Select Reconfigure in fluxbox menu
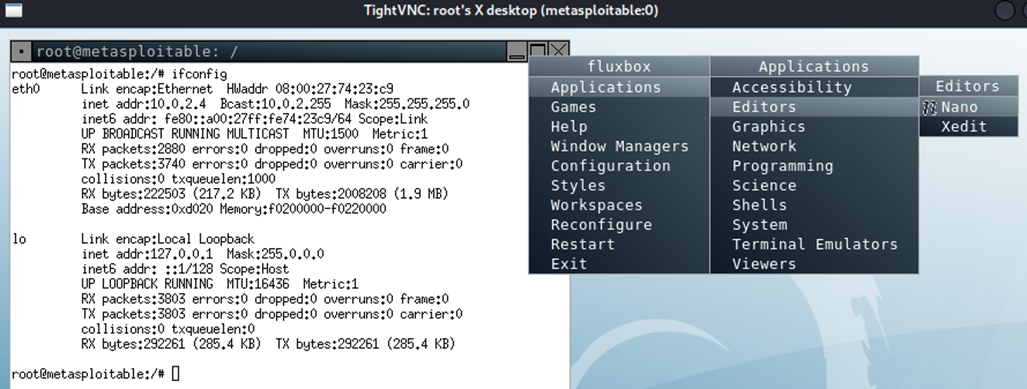 coord(619,225)
